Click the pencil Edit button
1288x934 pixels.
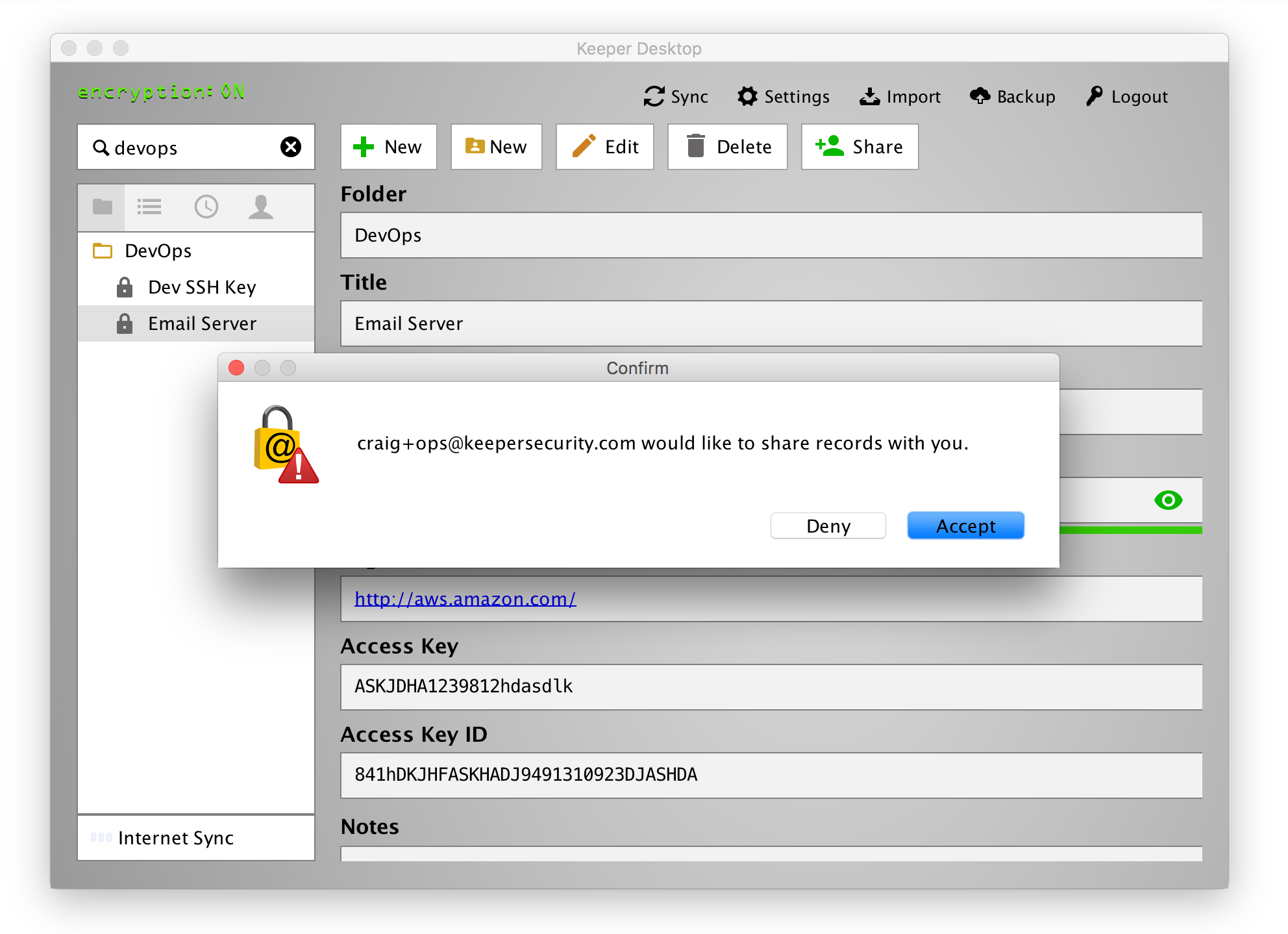coord(604,147)
